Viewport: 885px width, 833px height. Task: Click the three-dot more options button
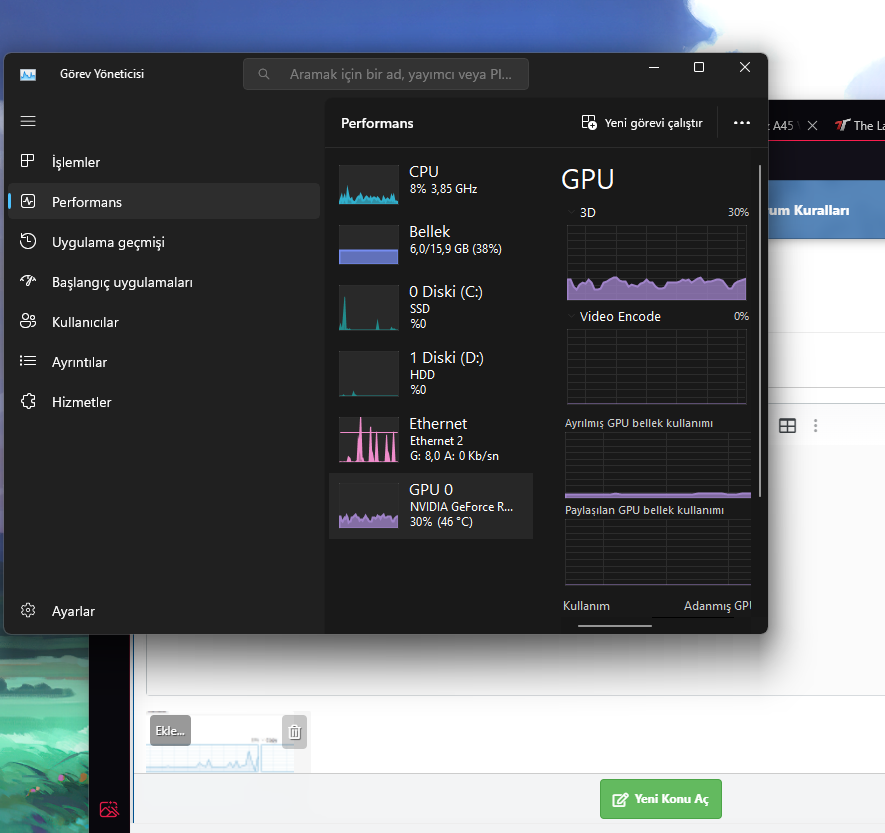click(742, 123)
